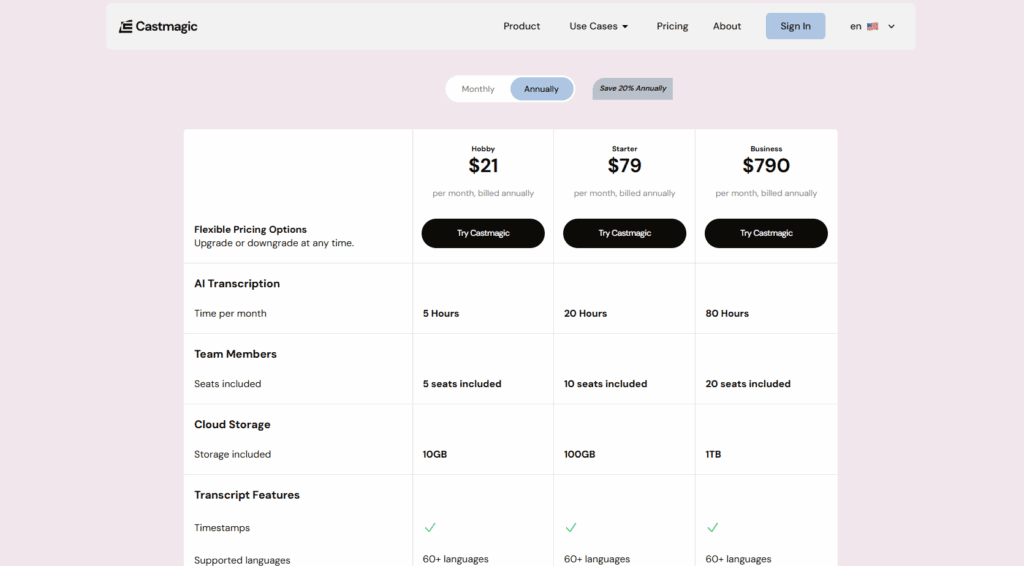1024x566 pixels.
Task: Click the "20 Hours" cell
Action: click(586, 313)
